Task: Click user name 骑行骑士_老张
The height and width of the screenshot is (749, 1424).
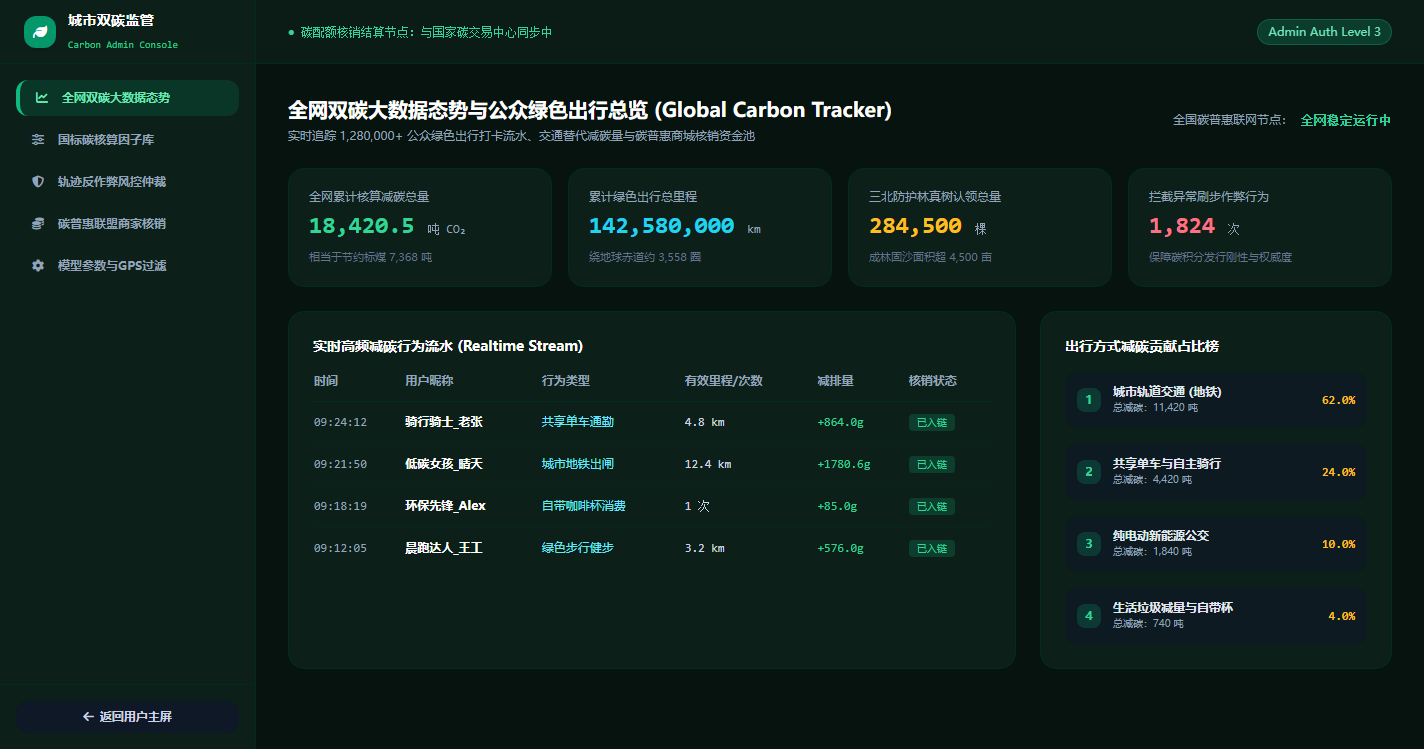Action: [x=444, y=423]
